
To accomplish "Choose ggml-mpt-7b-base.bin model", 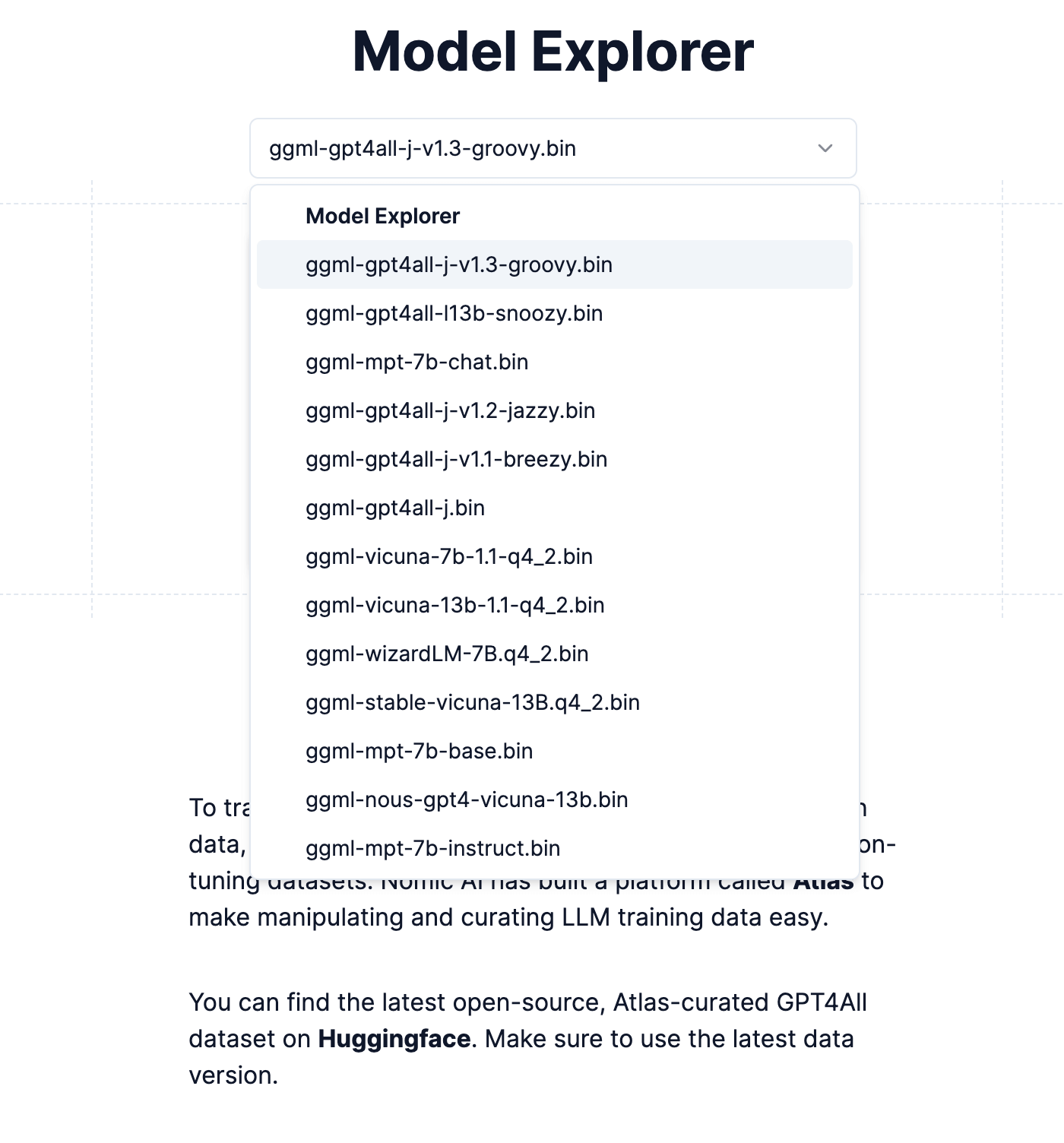I will point(419,751).
